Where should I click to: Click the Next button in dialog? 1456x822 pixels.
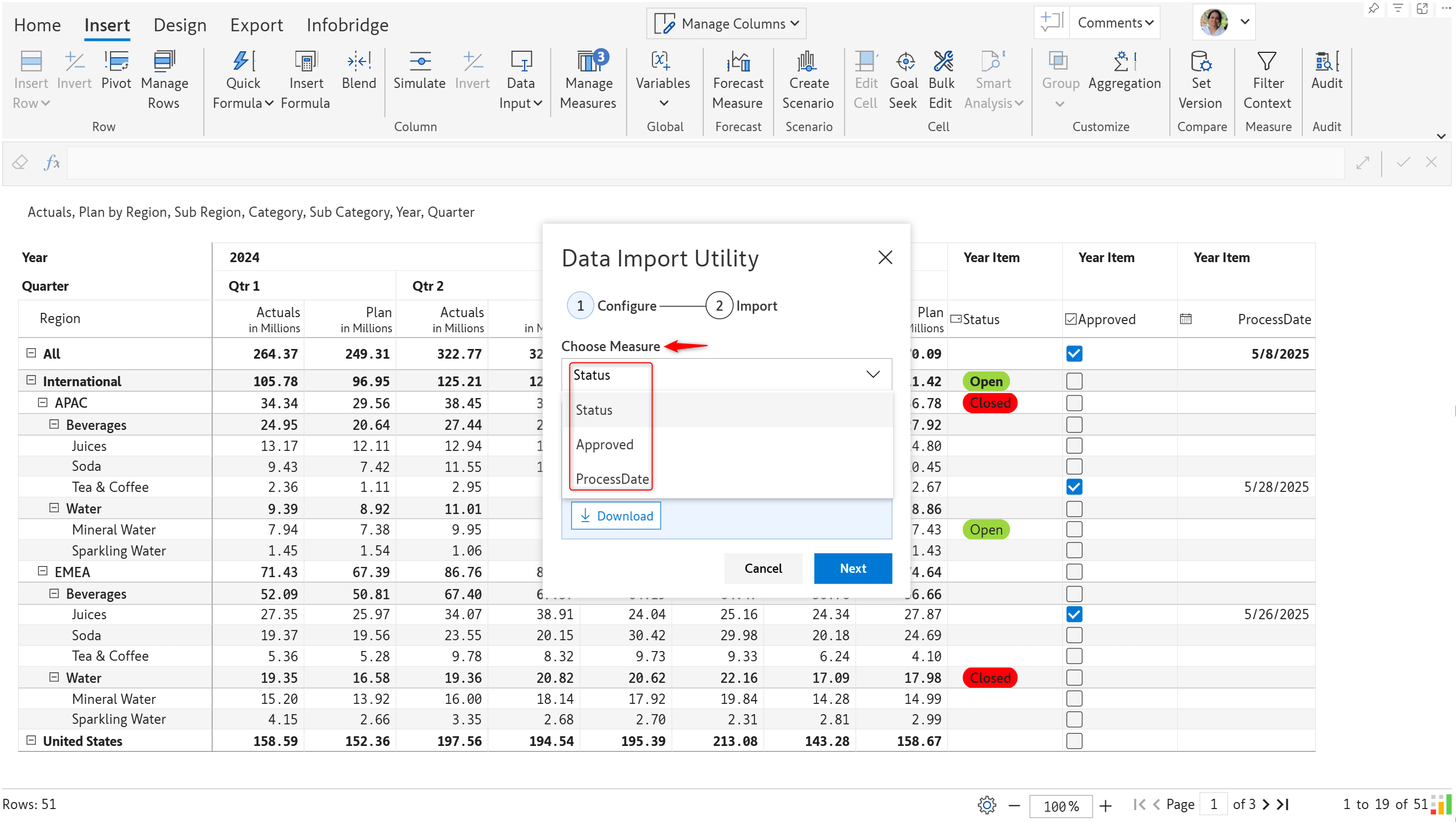(853, 568)
